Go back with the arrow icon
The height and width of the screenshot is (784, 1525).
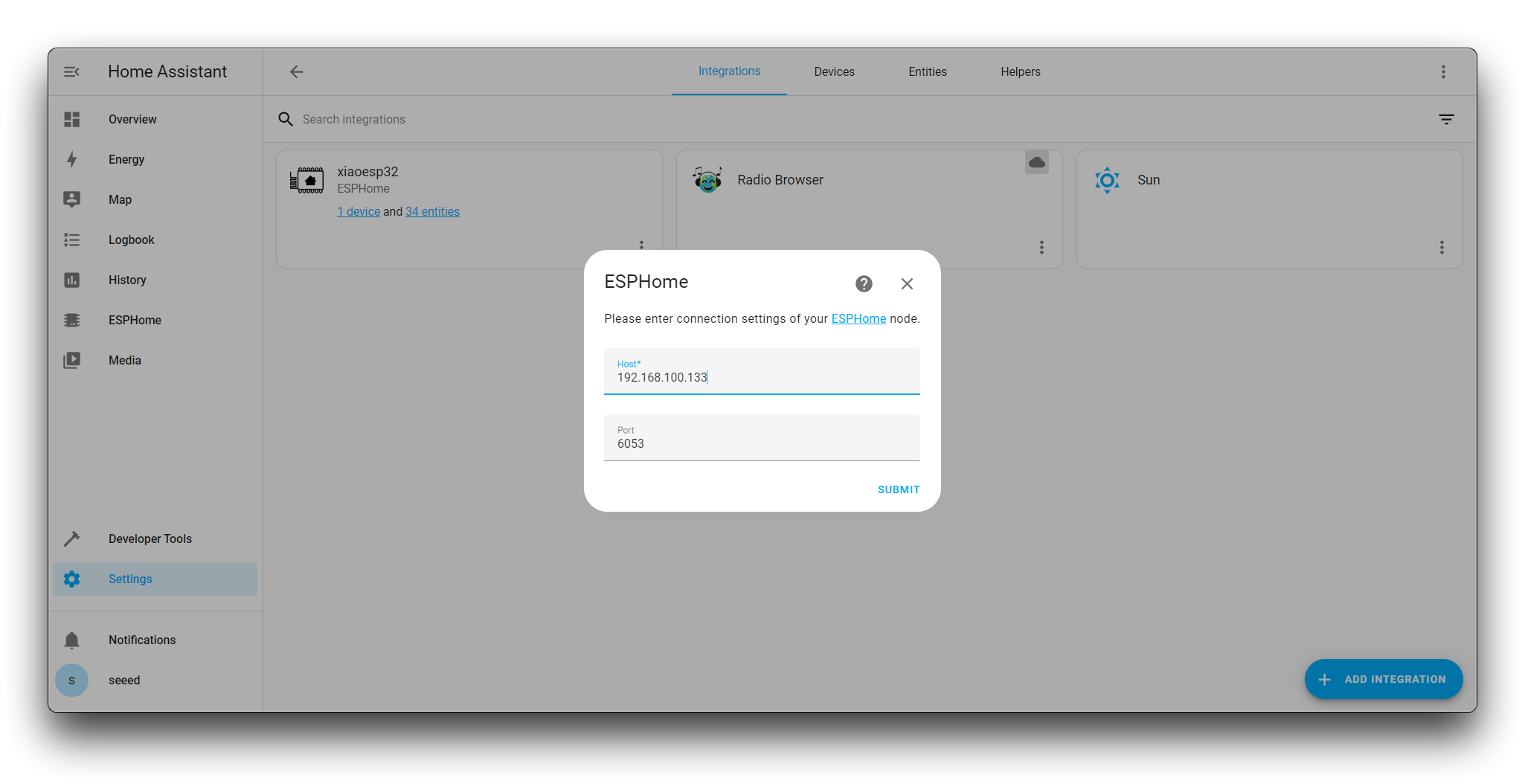click(296, 71)
